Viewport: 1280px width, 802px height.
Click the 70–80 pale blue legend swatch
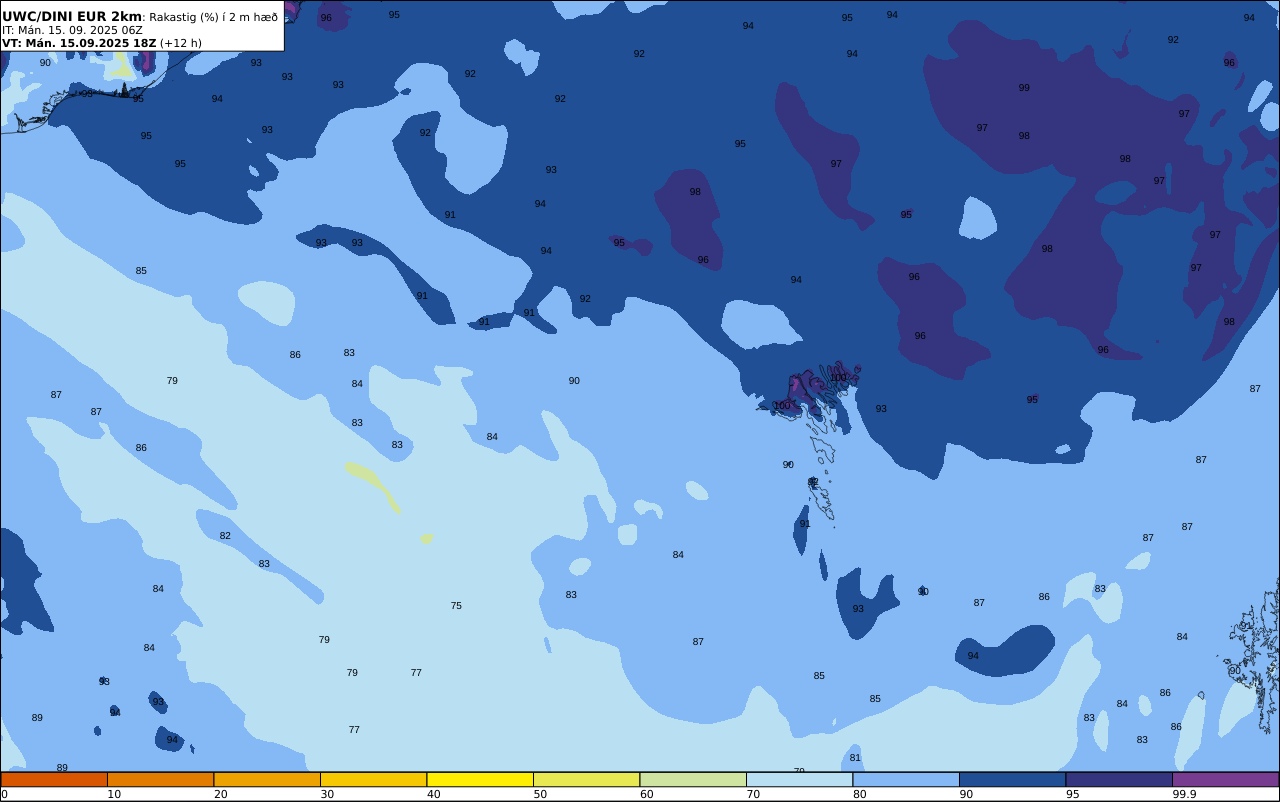(799, 779)
